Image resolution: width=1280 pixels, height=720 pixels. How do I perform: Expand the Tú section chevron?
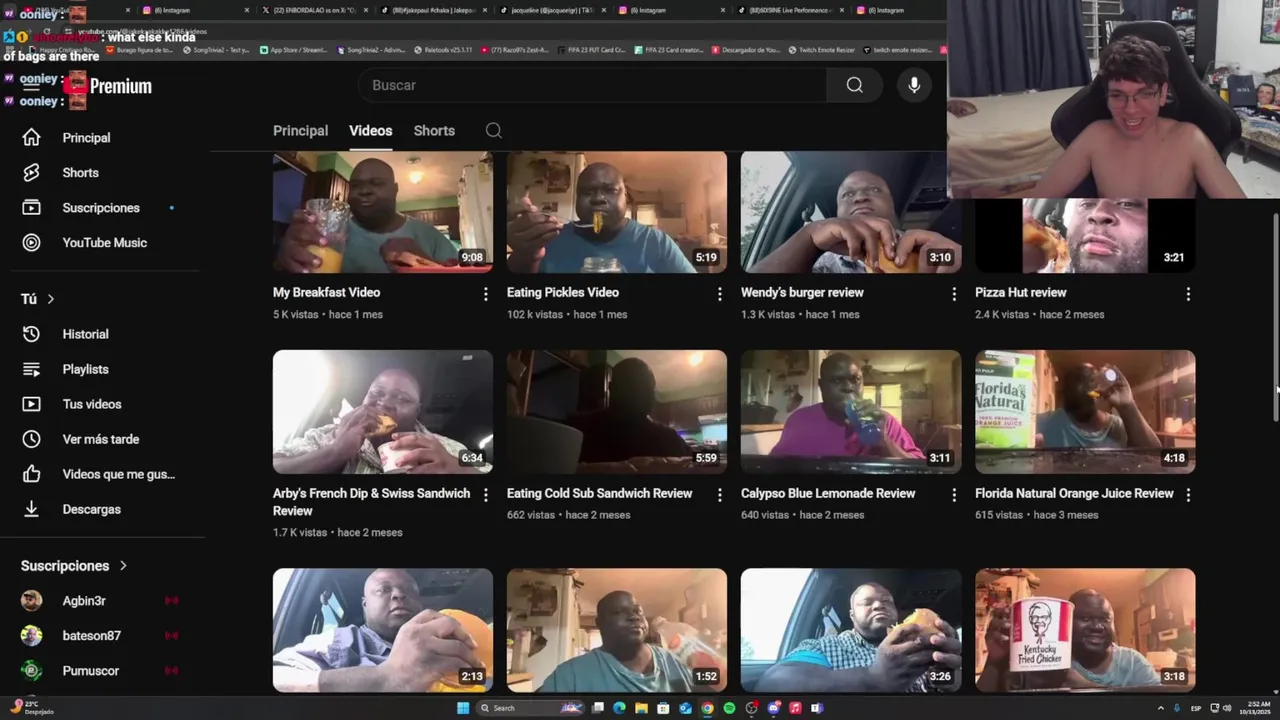(50, 299)
